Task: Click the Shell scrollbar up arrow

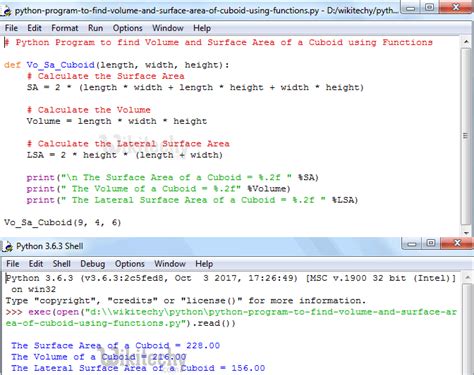Action: point(467,278)
